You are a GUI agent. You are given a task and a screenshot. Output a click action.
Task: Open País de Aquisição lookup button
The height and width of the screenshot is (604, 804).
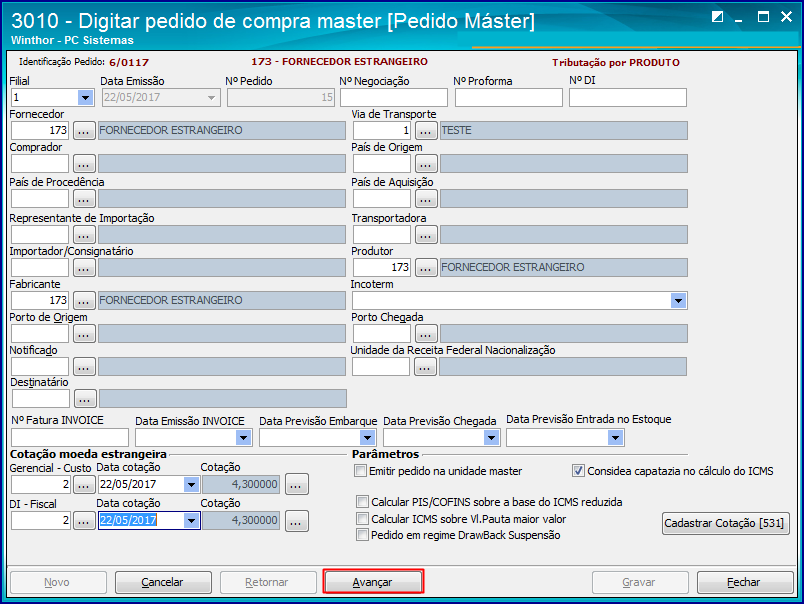(x=426, y=199)
